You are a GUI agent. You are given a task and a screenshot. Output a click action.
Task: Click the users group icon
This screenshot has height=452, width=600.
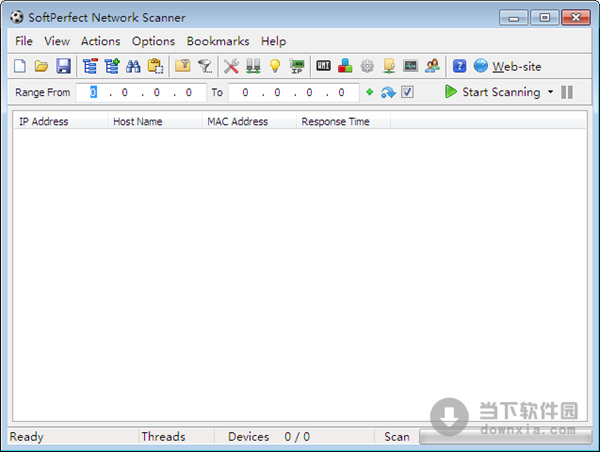coord(432,66)
